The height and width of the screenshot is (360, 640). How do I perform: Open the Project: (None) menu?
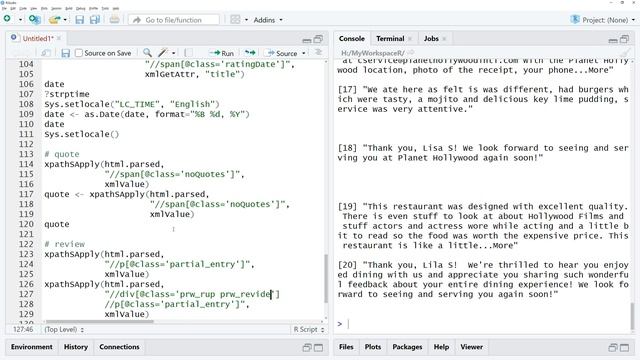[x=603, y=20]
